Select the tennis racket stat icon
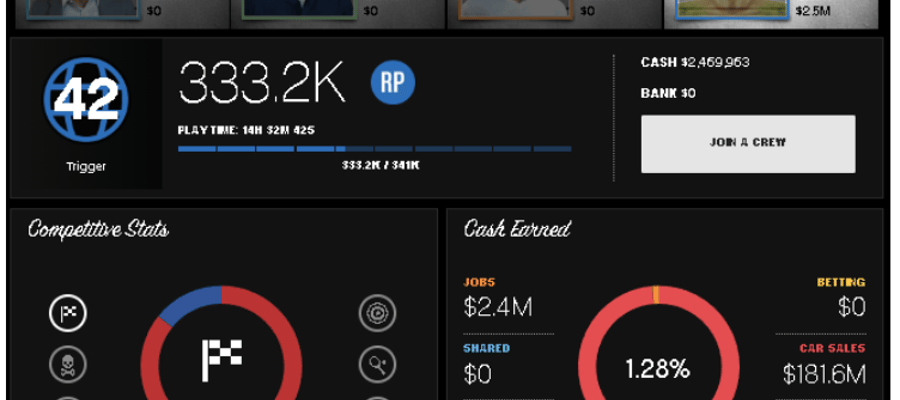 [377, 364]
